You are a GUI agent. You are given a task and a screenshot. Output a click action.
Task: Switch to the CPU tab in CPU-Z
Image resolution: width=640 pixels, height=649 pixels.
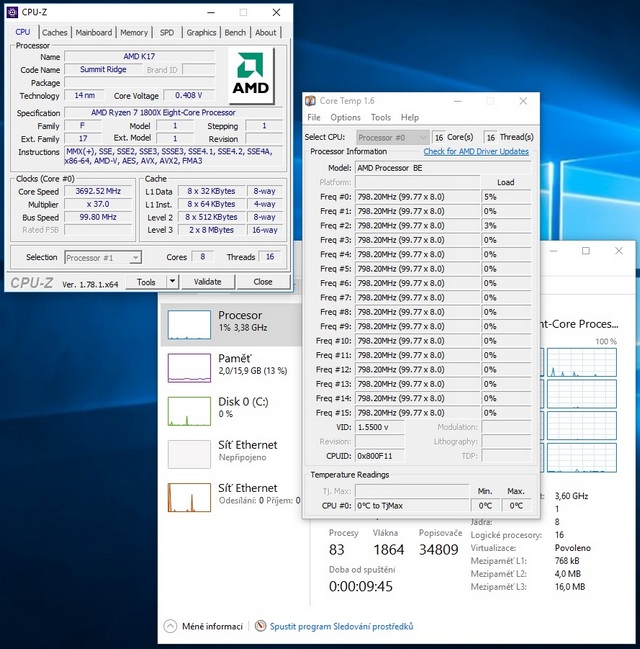(x=23, y=32)
